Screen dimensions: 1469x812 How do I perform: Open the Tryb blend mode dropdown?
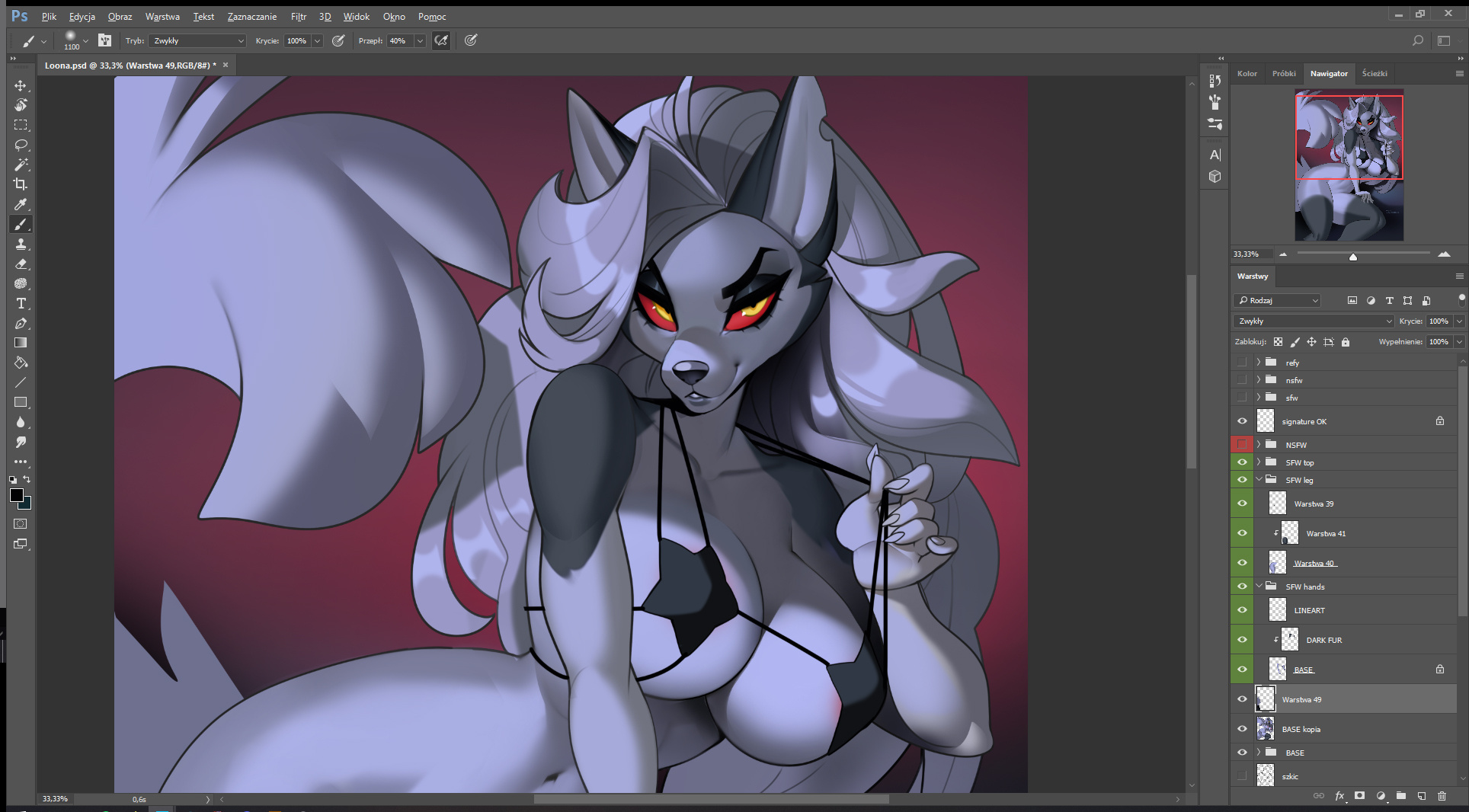pos(197,41)
